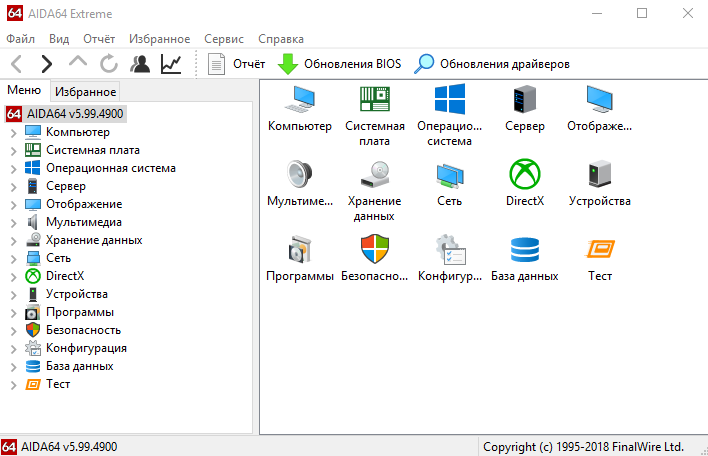Click the Refresh toolbar icon
Screen dimensions: 708x456
click(109, 64)
